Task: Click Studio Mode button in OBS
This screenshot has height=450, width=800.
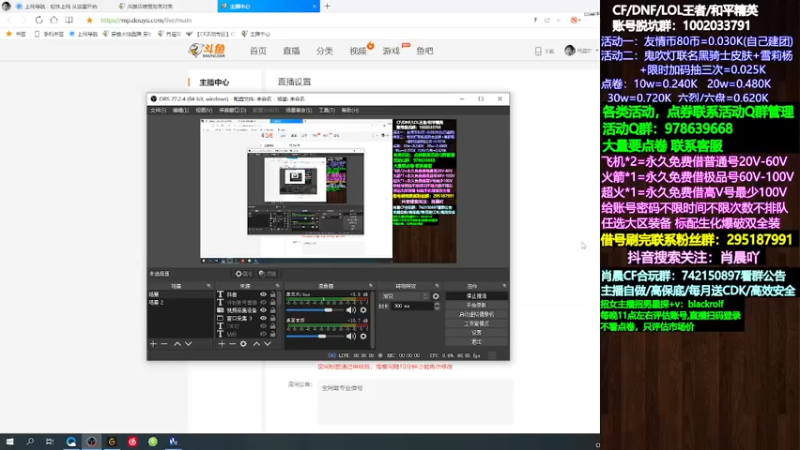Action: tap(477, 323)
